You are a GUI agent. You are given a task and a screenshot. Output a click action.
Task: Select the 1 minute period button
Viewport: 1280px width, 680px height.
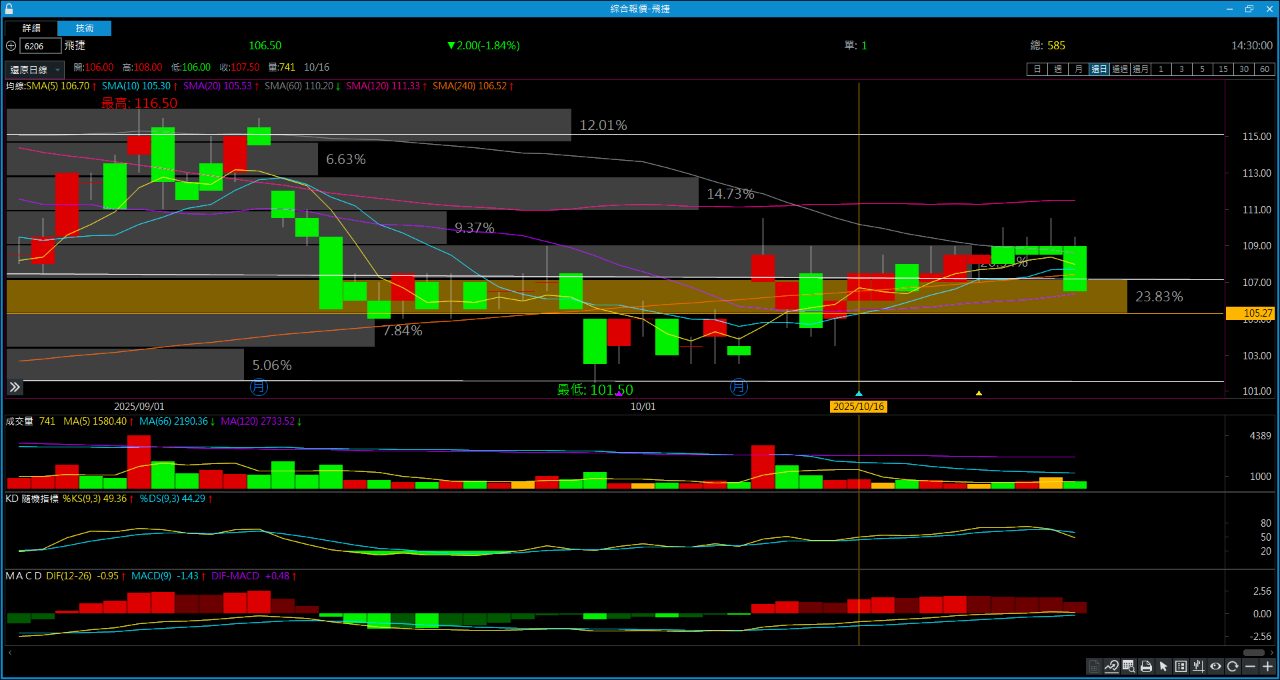click(x=1161, y=69)
